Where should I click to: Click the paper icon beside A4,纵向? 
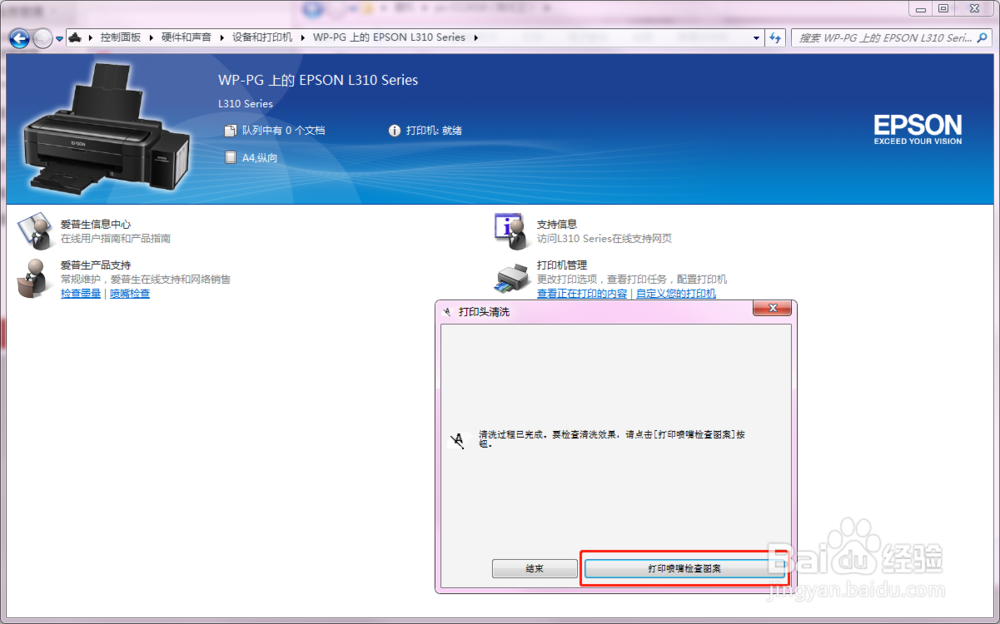(230, 158)
